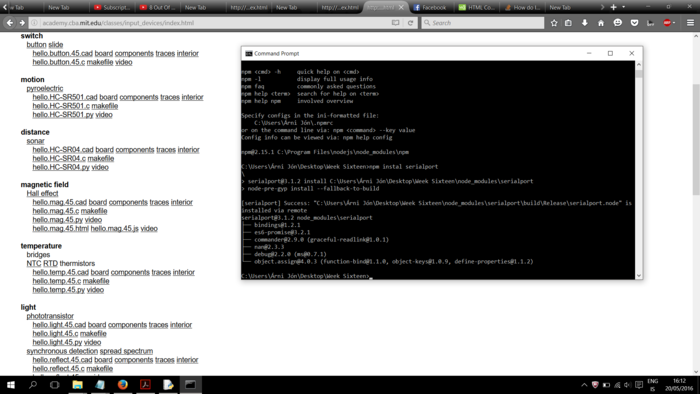The height and width of the screenshot is (394, 700).
Task: Open the Adblock Plus toolbar icon
Action: tap(667, 23)
